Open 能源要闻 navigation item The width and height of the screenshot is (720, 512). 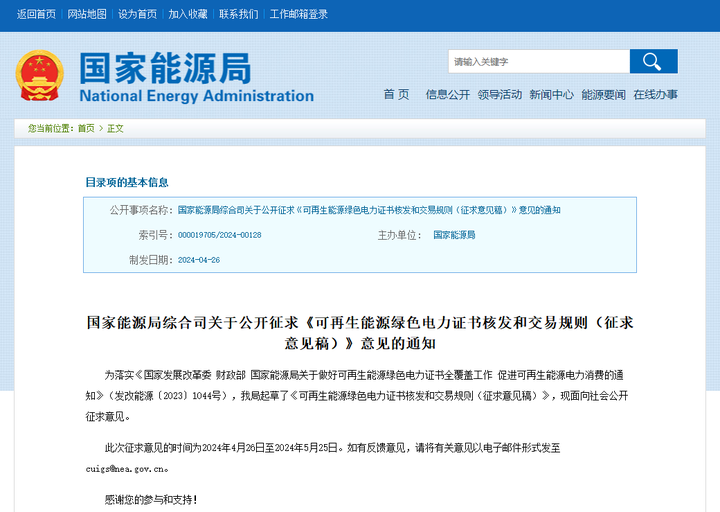[603, 95]
